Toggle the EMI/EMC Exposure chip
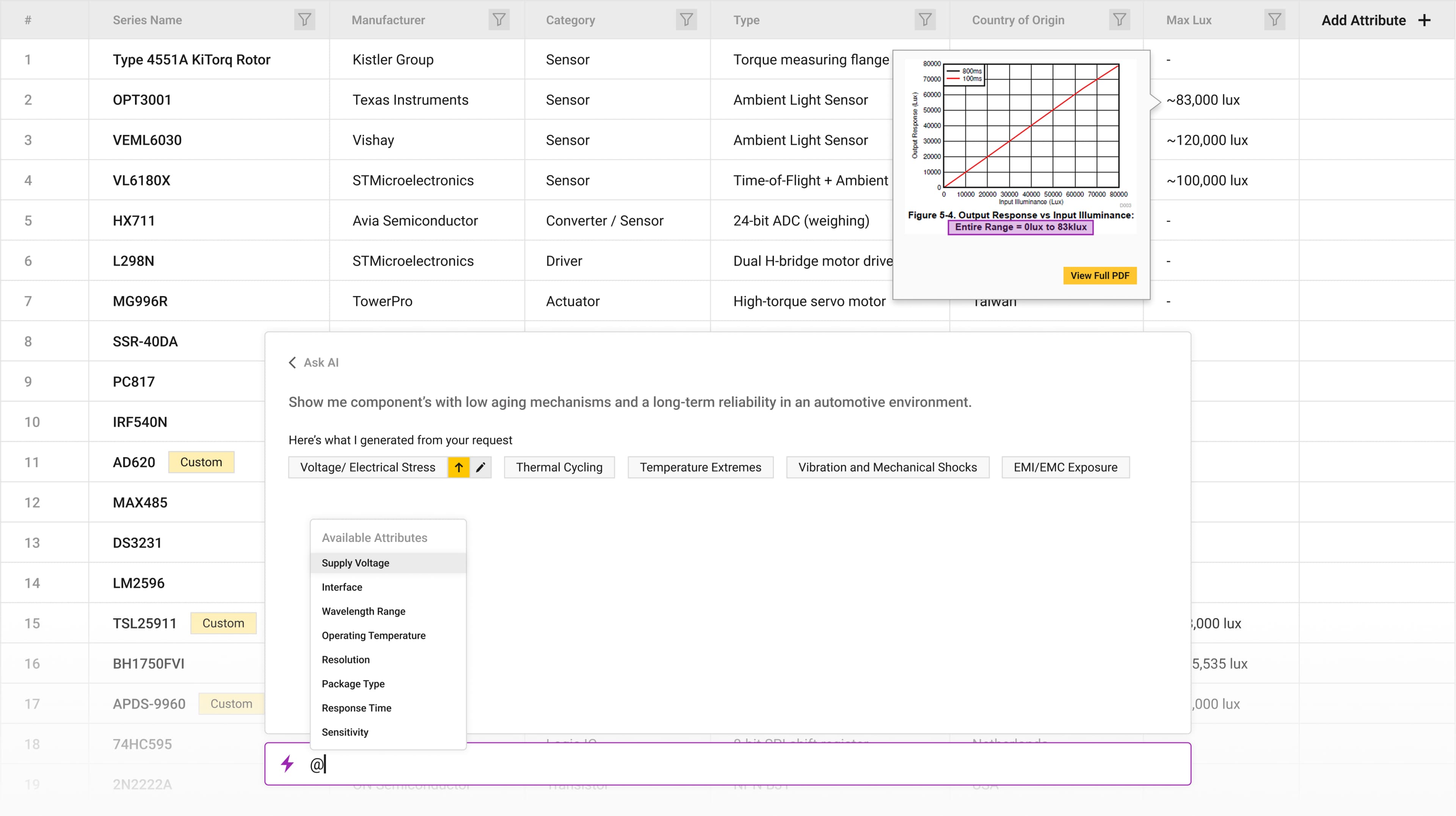 [x=1065, y=467]
